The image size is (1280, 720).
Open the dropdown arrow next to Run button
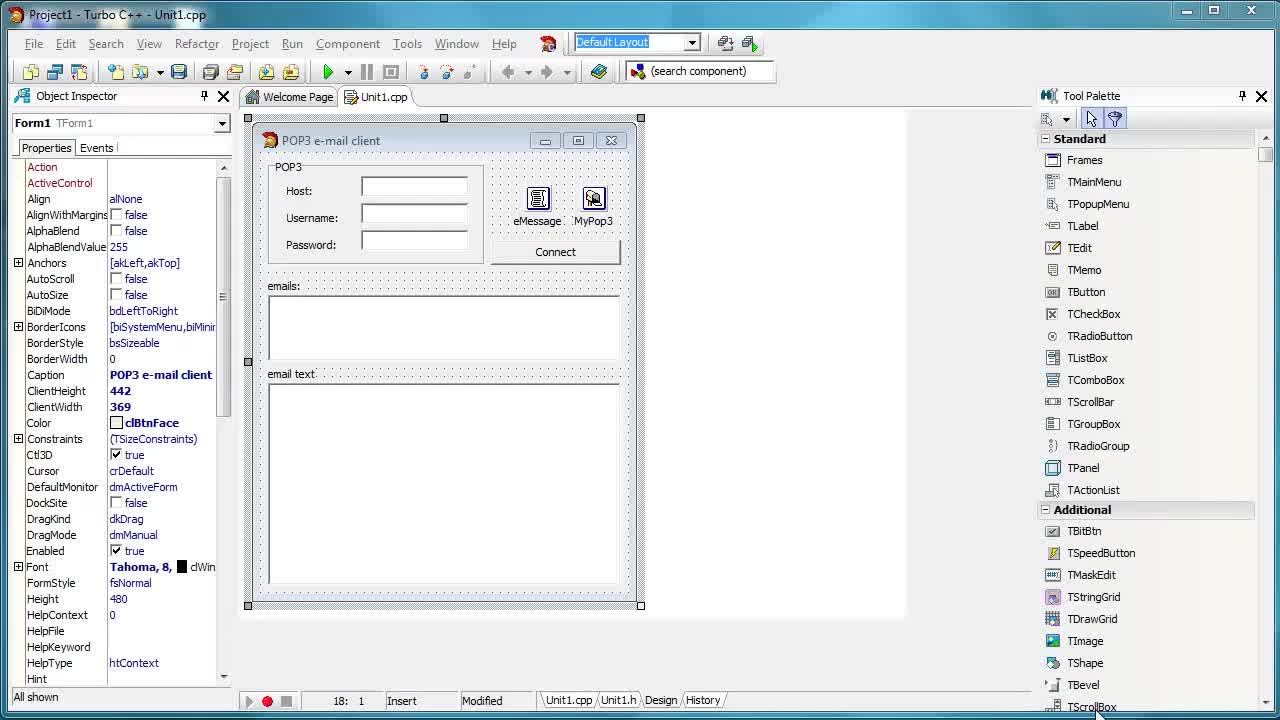pos(348,72)
